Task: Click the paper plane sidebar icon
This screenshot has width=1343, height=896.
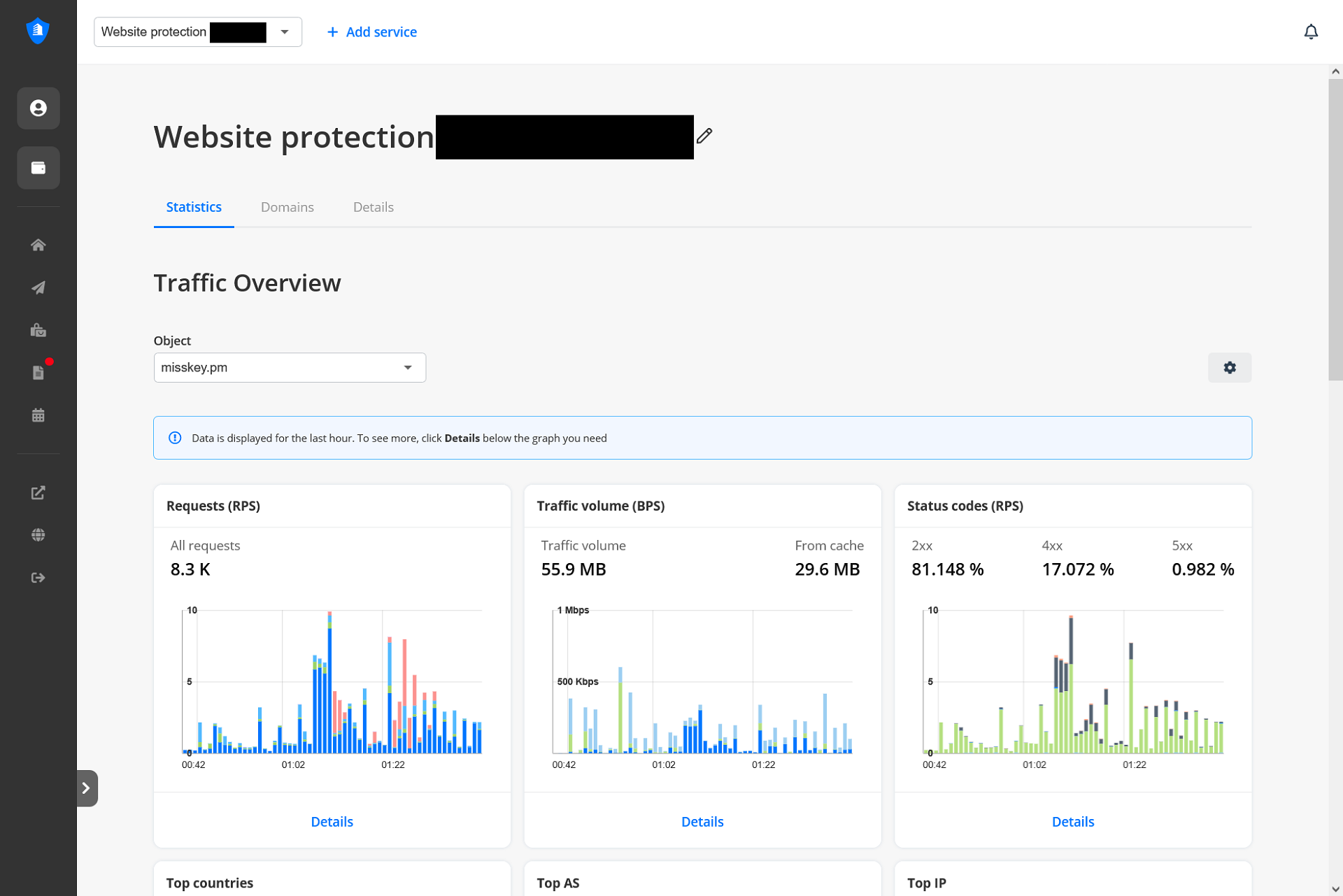Action: [x=38, y=287]
